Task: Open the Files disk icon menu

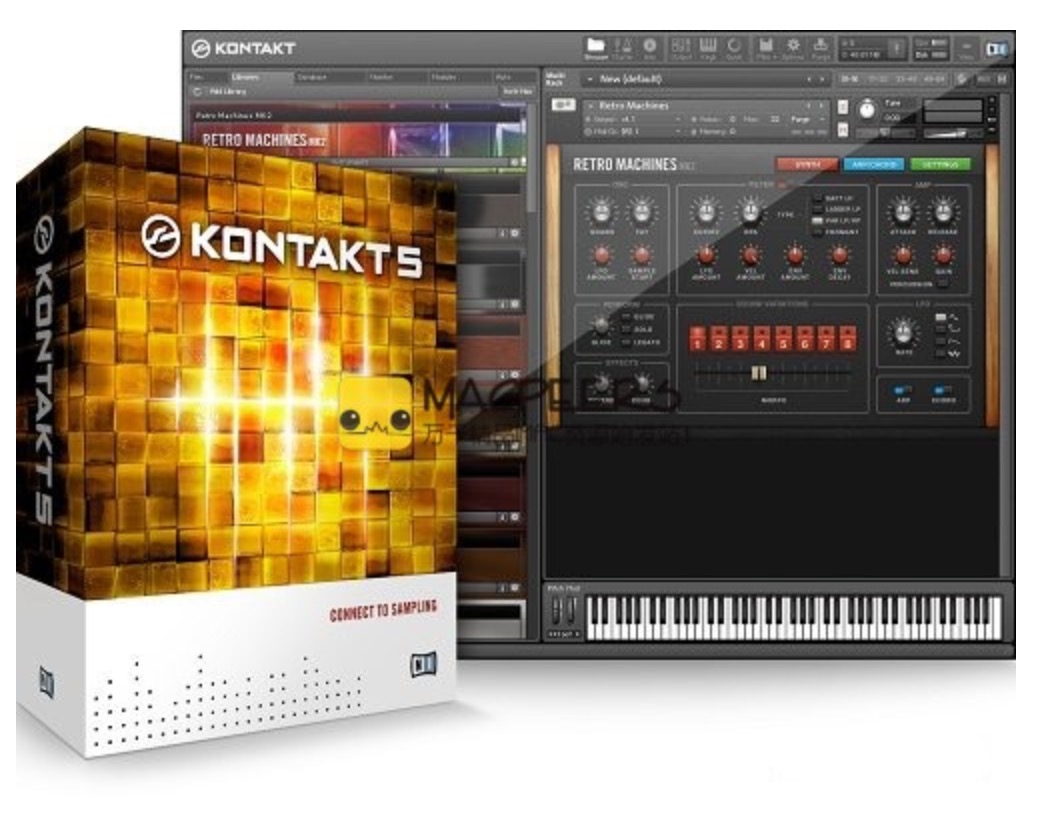Action: tap(765, 48)
